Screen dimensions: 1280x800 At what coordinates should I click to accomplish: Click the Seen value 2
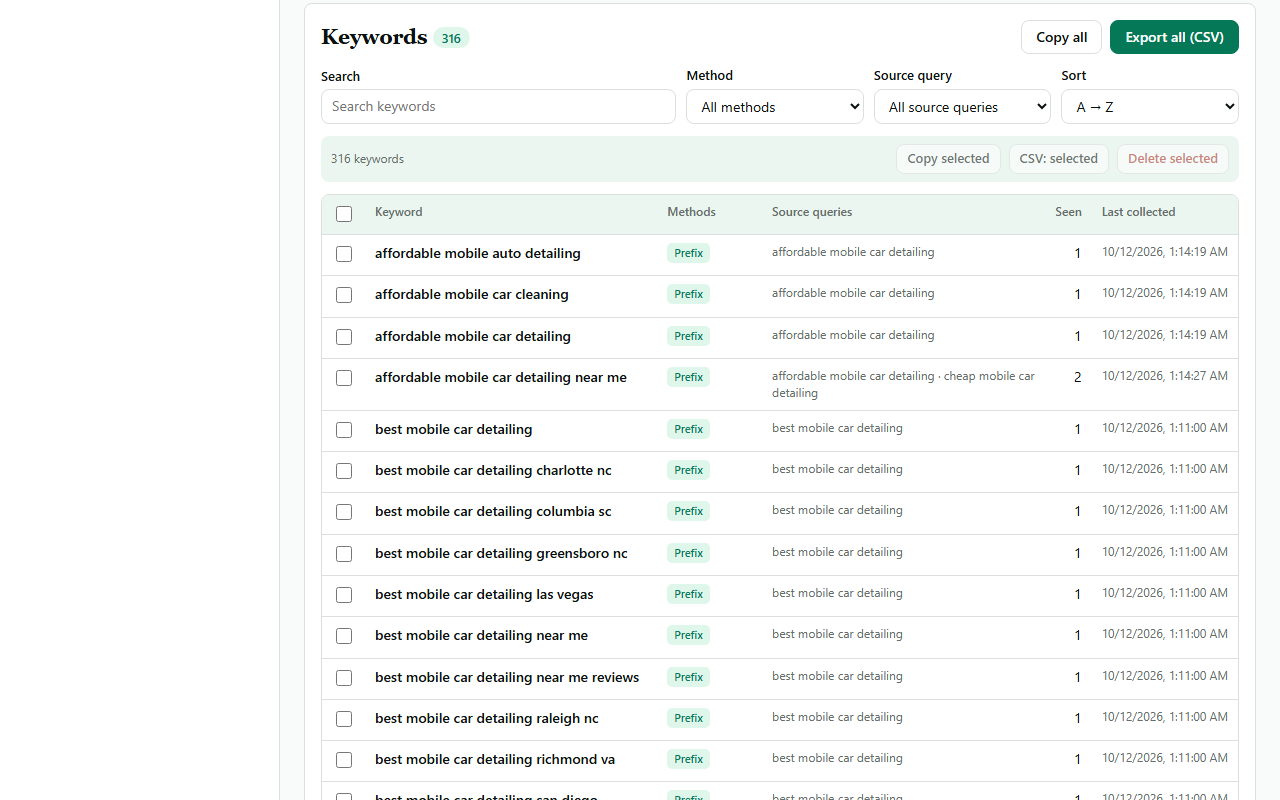(x=1077, y=377)
